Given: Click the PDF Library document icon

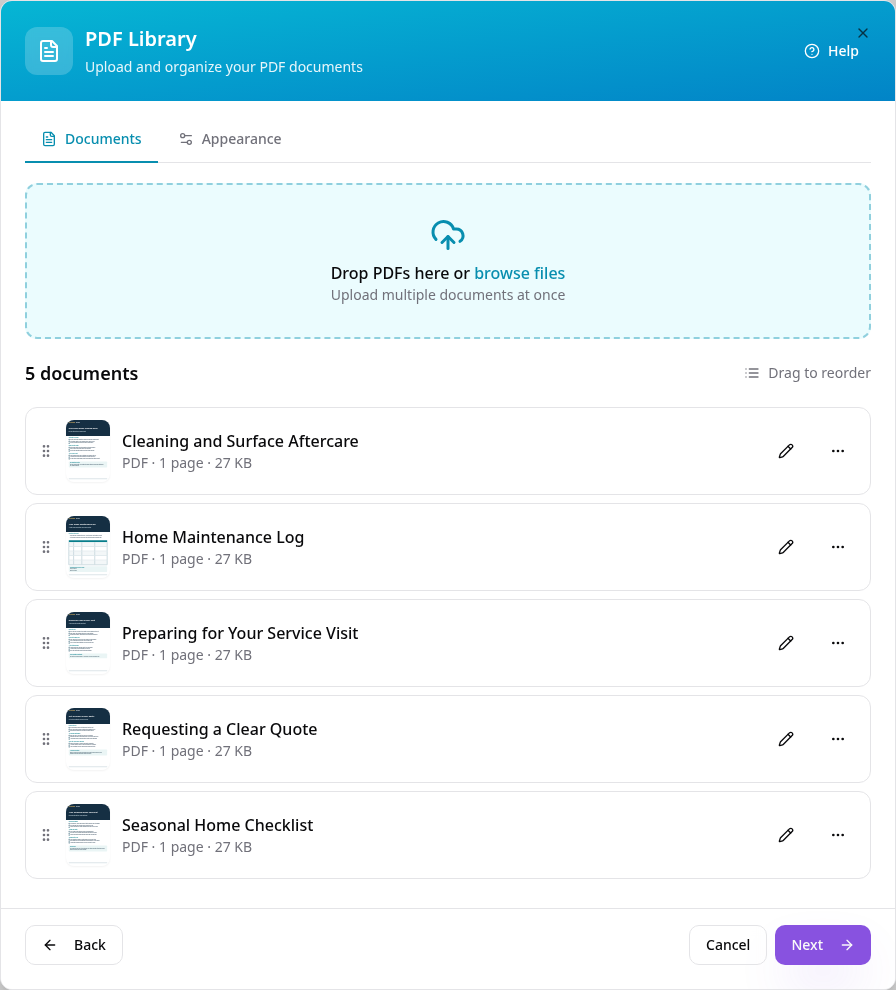Looking at the screenshot, I should tap(49, 51).
